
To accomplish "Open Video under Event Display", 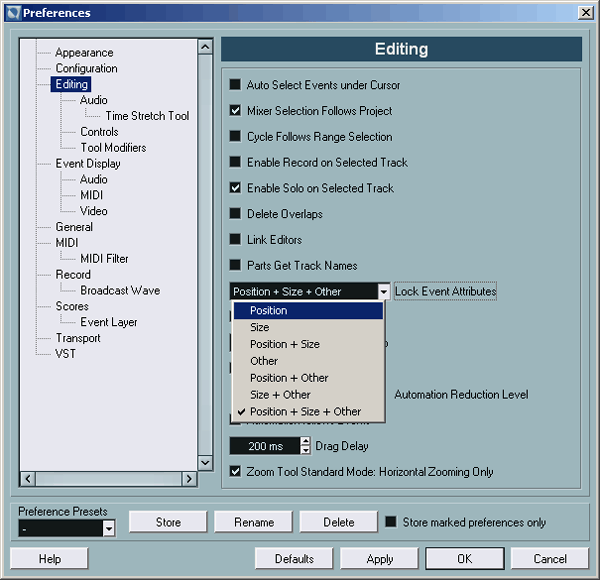I will (93, 211).
